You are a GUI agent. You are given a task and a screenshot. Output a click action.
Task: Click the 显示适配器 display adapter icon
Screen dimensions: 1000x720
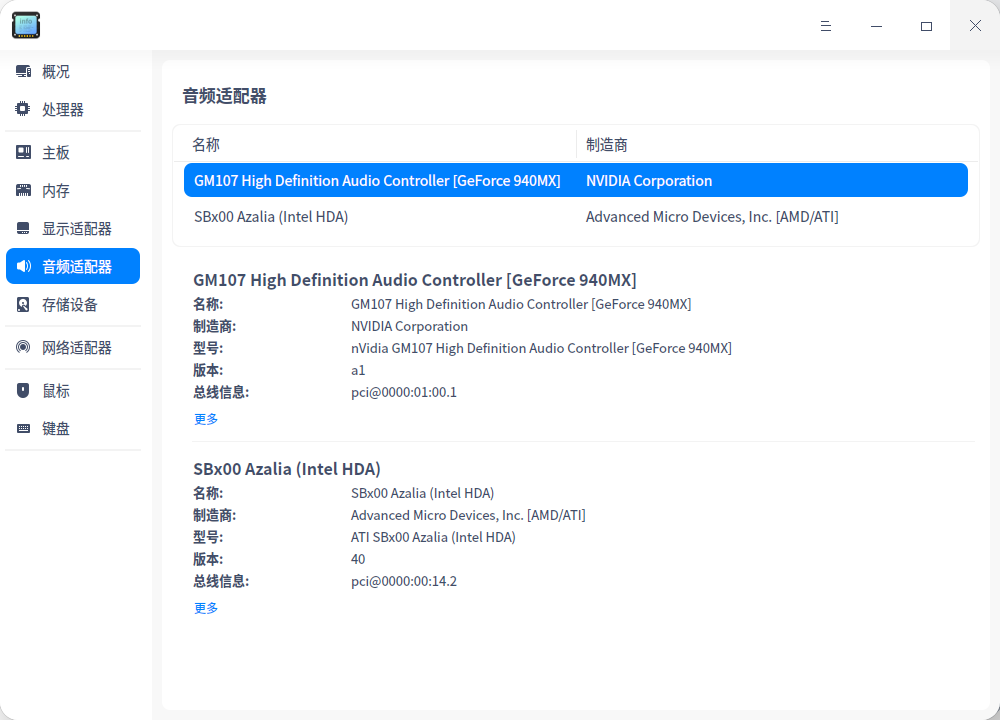click(24, 228)
